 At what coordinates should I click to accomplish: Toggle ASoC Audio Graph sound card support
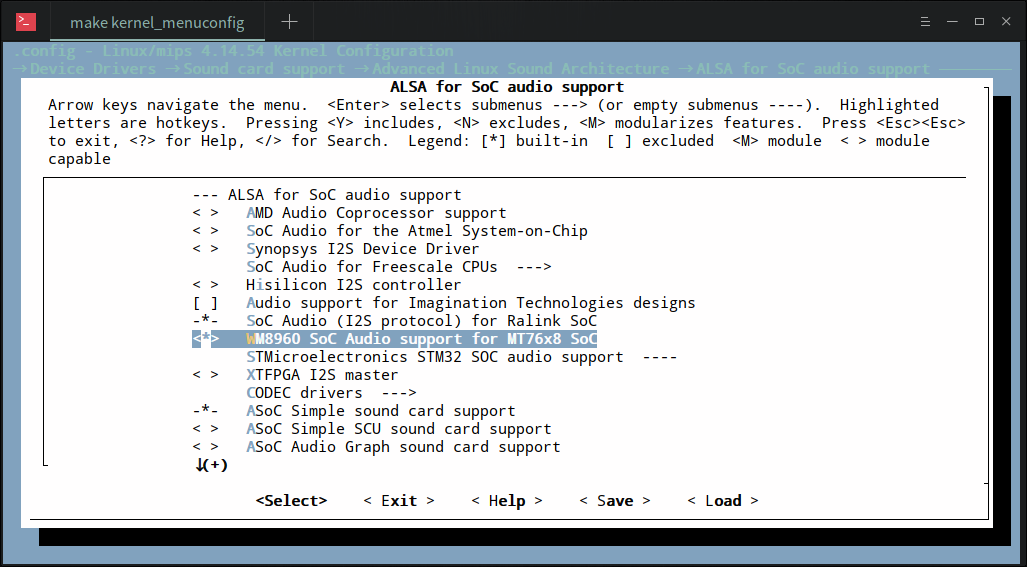click(x=377, y=447)
